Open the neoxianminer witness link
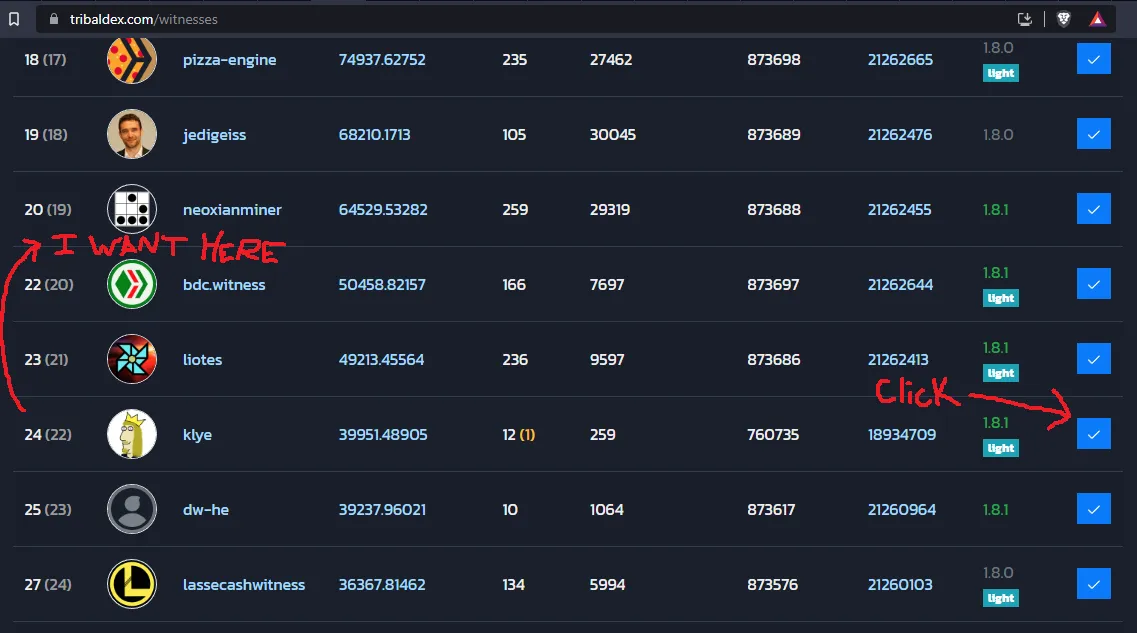 click(x=232, y=210)
